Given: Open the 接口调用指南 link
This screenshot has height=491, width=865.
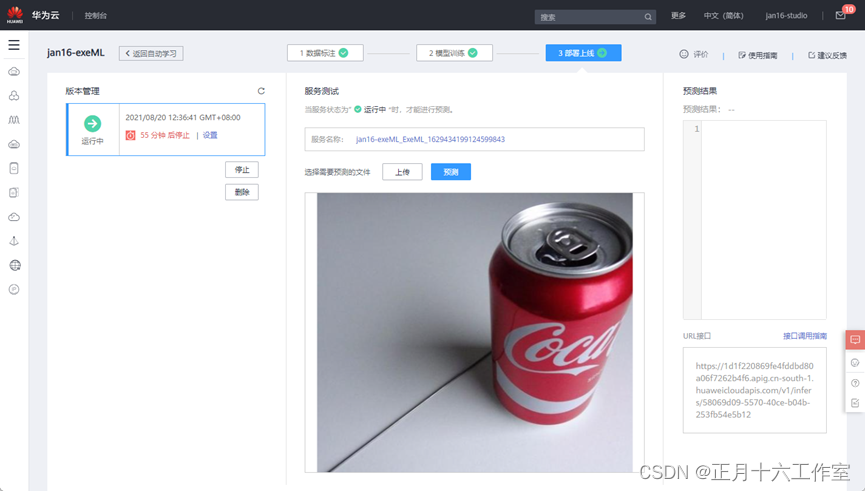Looking at the screenshot, I should pyautogui.click(x=805, y=336).
